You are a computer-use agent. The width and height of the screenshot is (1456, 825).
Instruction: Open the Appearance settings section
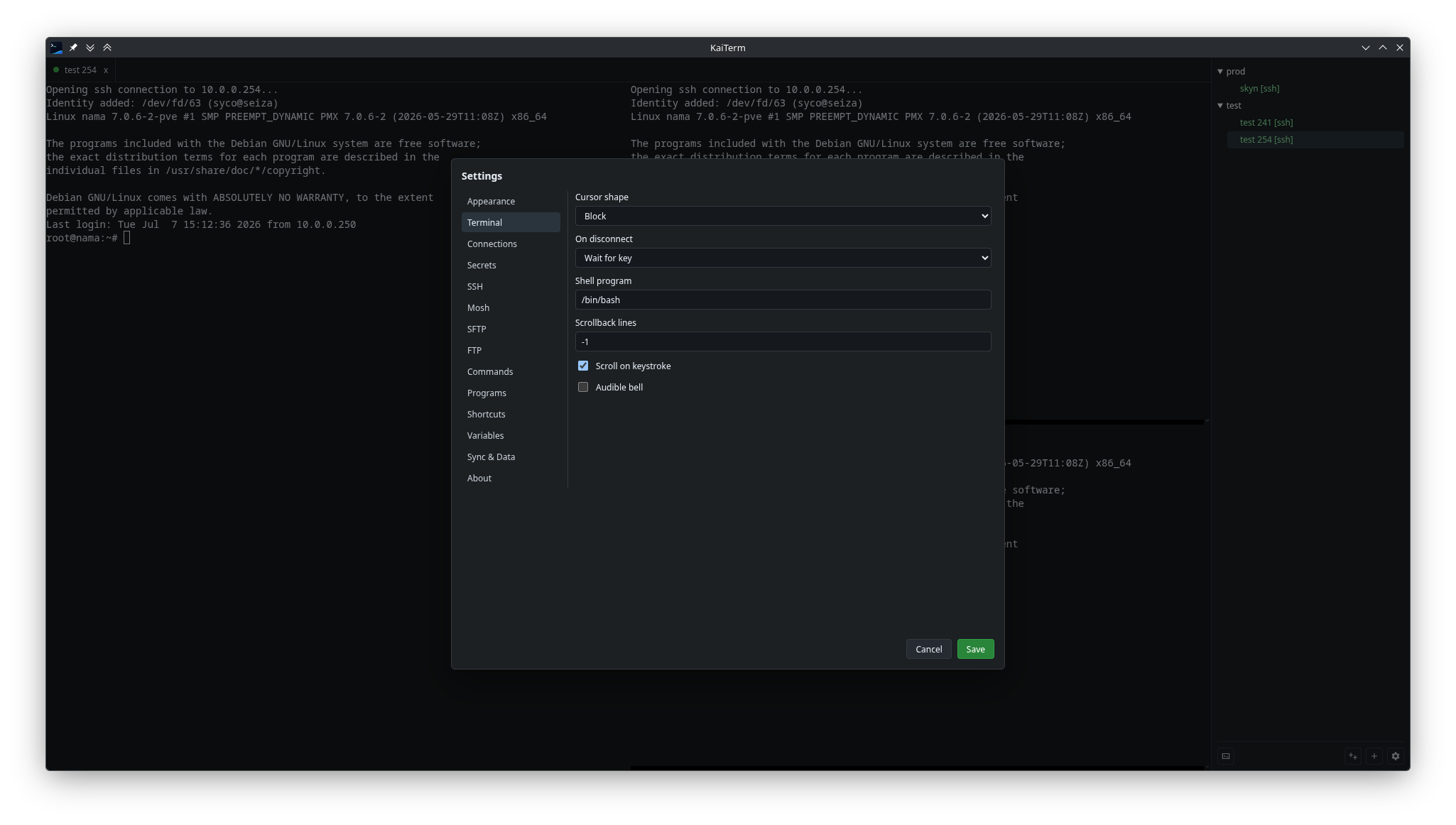point(511,202)
